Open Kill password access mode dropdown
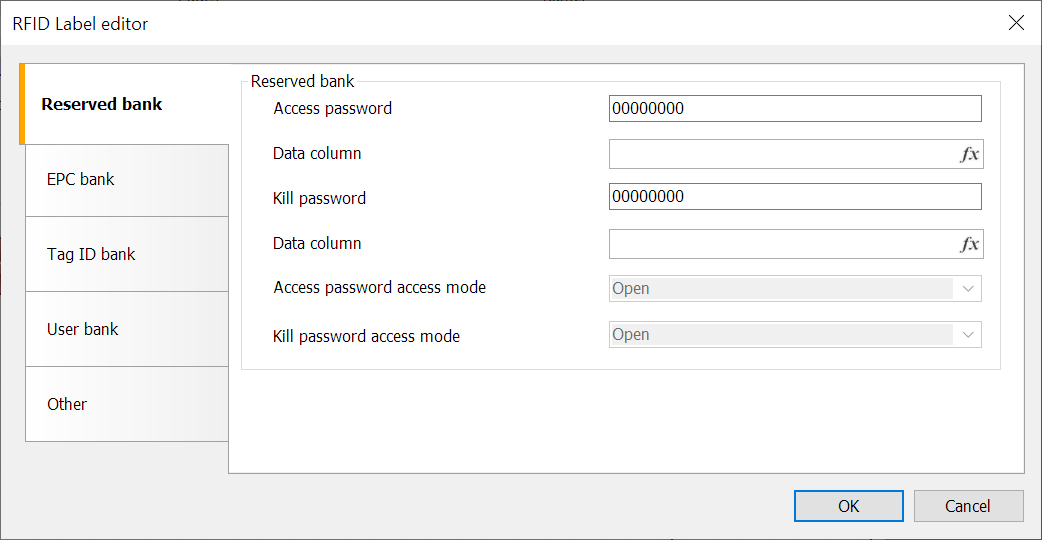The image size is (1042, 540). [795, 335]
